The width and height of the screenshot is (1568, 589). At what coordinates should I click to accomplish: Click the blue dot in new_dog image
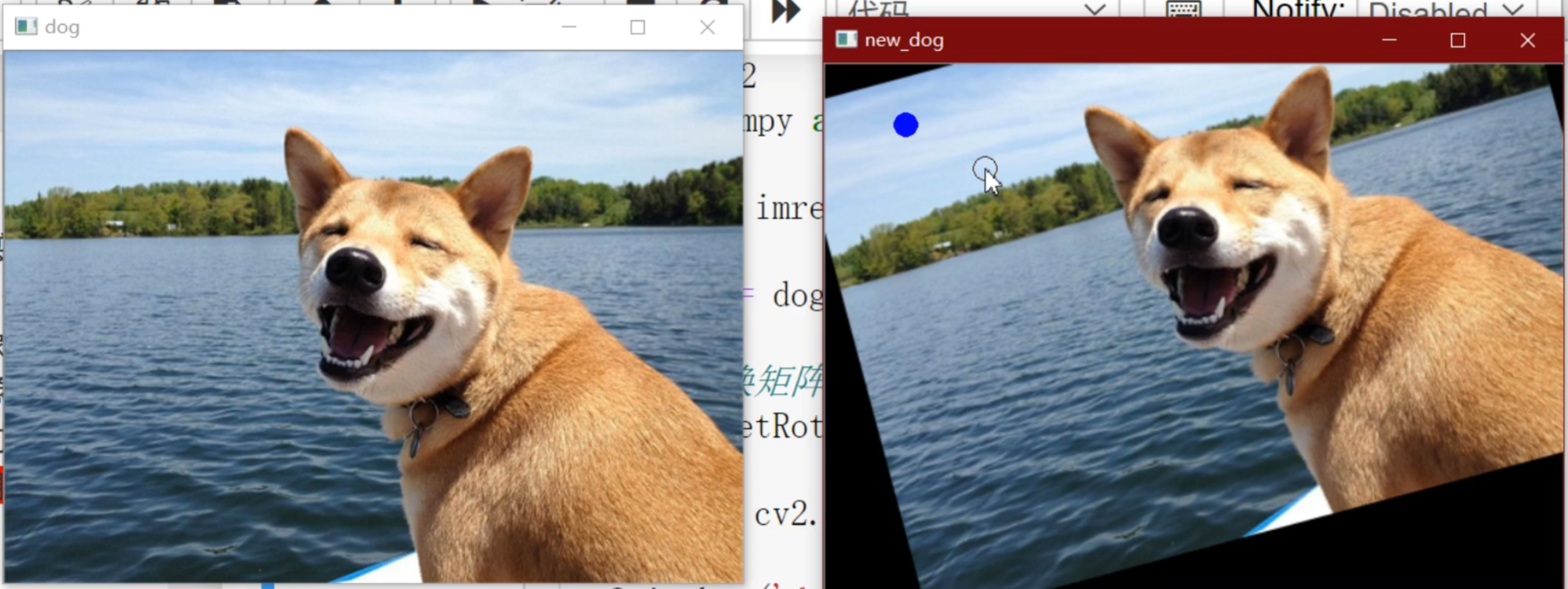(x=905, y=125)
